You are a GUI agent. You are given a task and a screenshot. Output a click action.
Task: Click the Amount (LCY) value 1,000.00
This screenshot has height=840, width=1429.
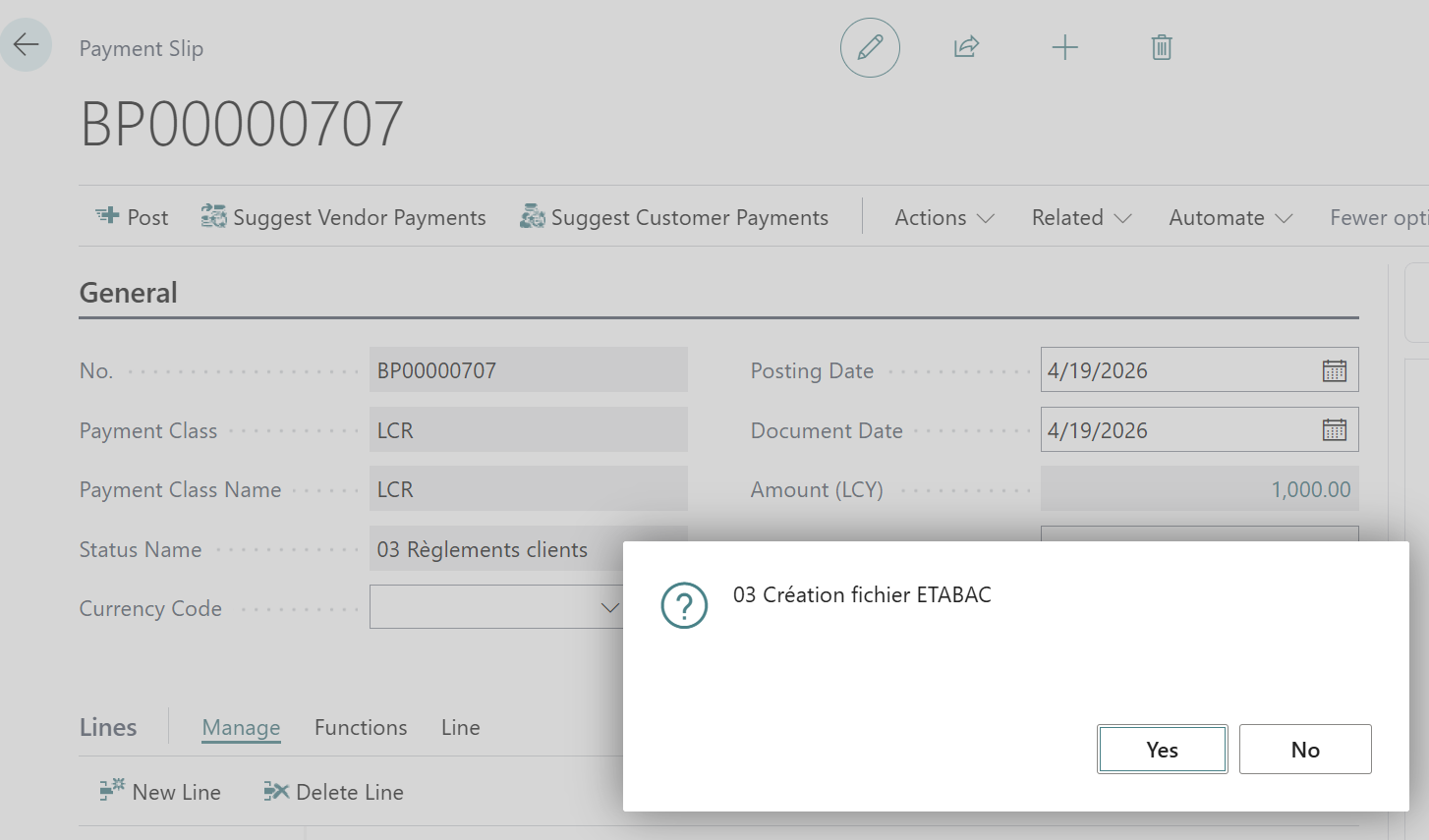click(1310, 489)
